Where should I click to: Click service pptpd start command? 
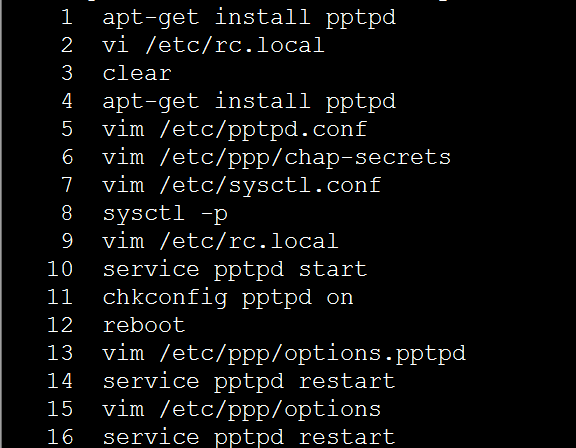click(235, 270)
